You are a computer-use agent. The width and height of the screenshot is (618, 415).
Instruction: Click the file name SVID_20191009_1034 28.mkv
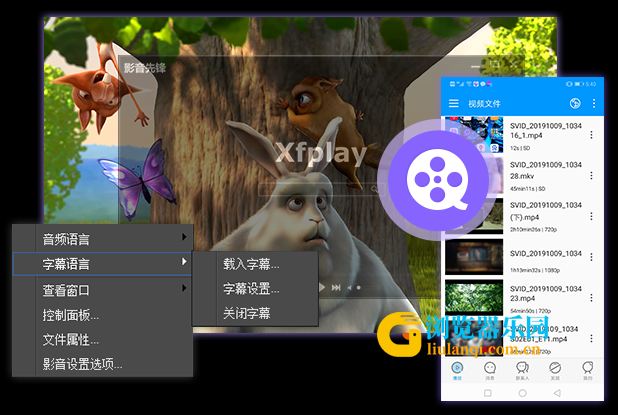coord(545,170)
